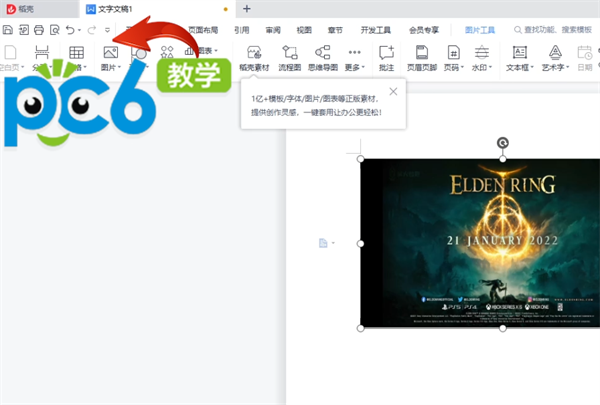
Task: Click the bottom-center handle of the image
Action: [503, 328]
